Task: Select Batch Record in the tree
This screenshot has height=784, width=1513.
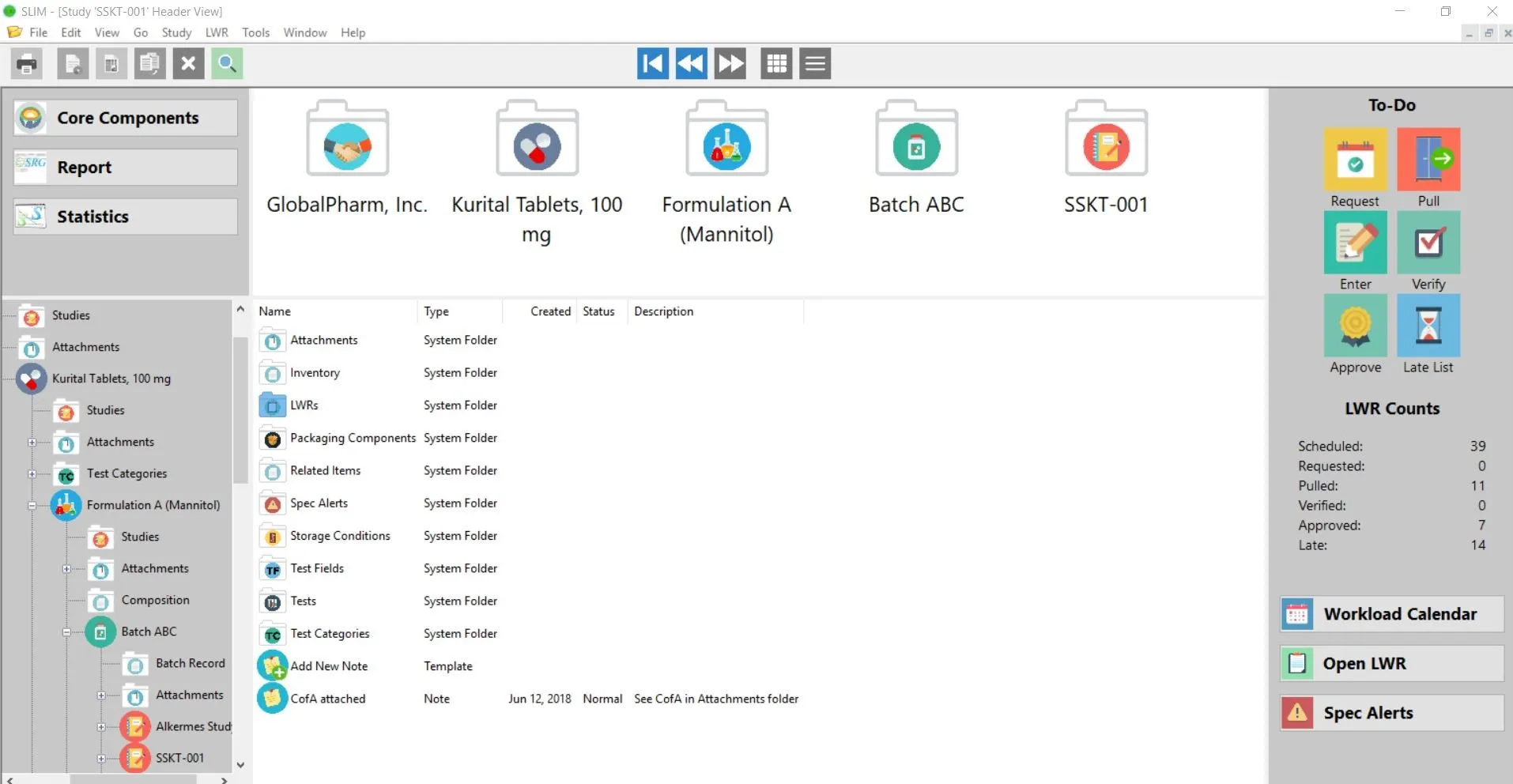Action: [x=190, y=663]
